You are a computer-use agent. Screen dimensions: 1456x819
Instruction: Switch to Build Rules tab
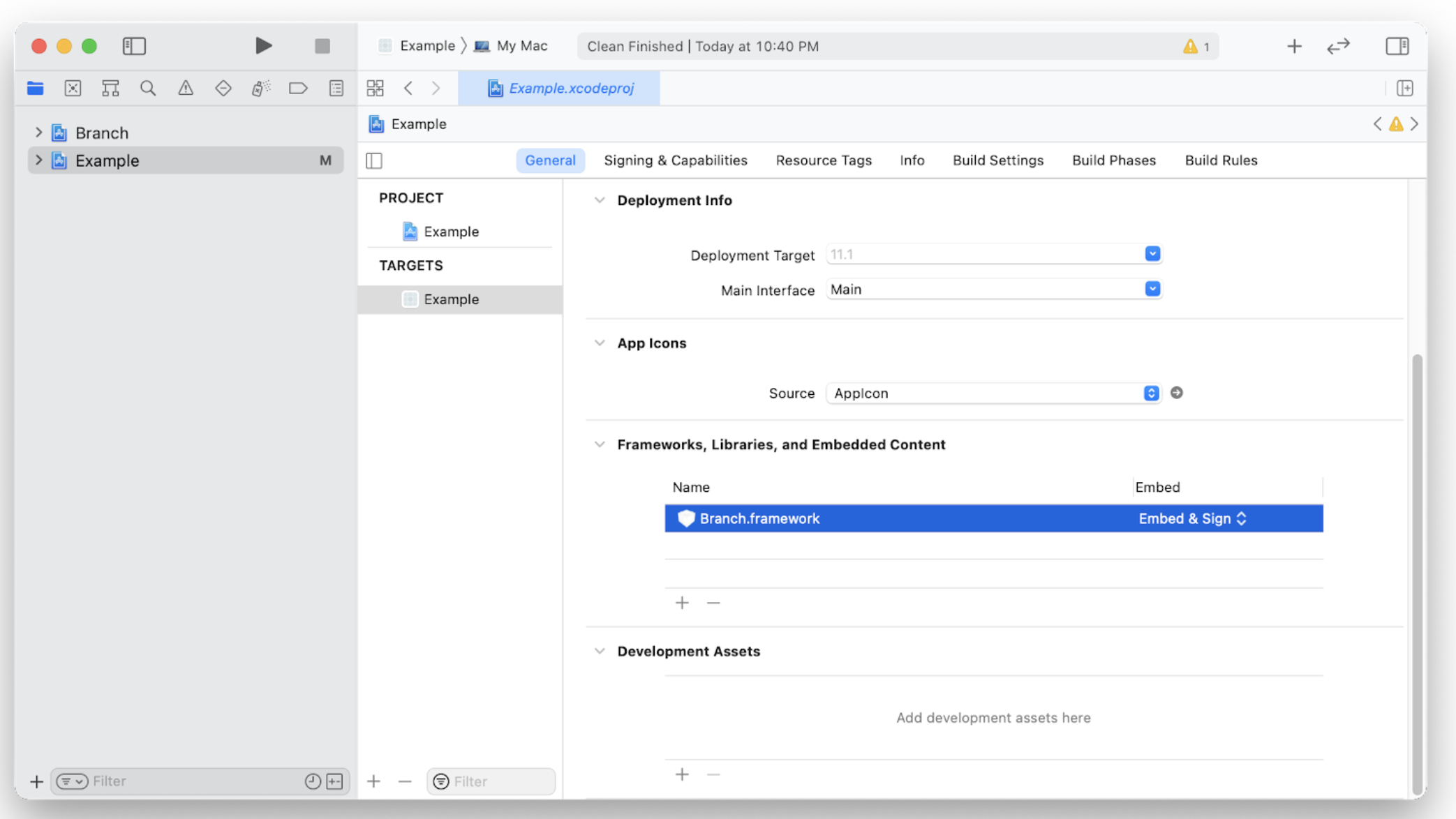click(x=1221, y=160)
